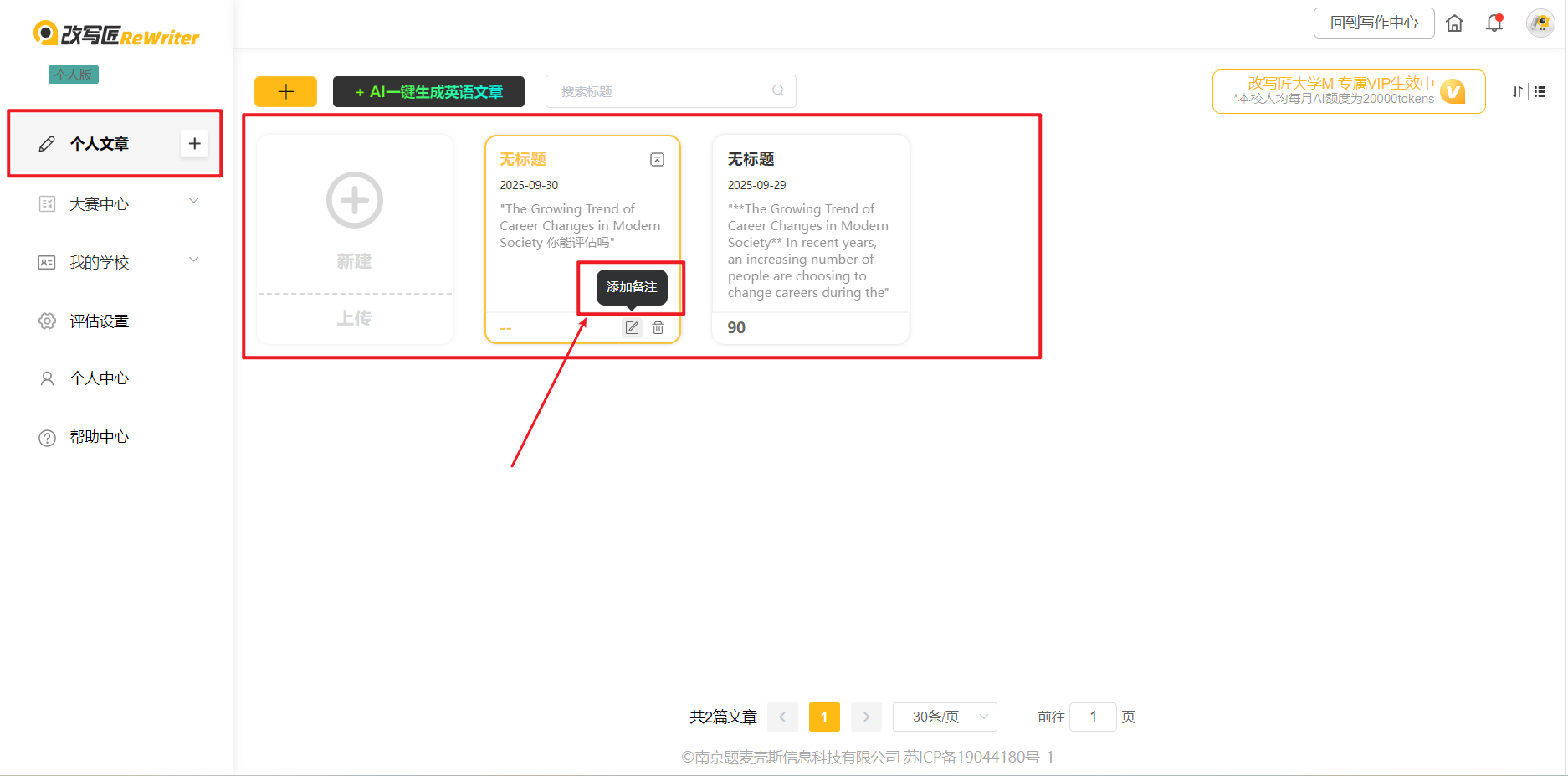The width and height of the screenshot is (1568, 776).
Task: Click the home icon in top bar
Action: pos(1454,23)
